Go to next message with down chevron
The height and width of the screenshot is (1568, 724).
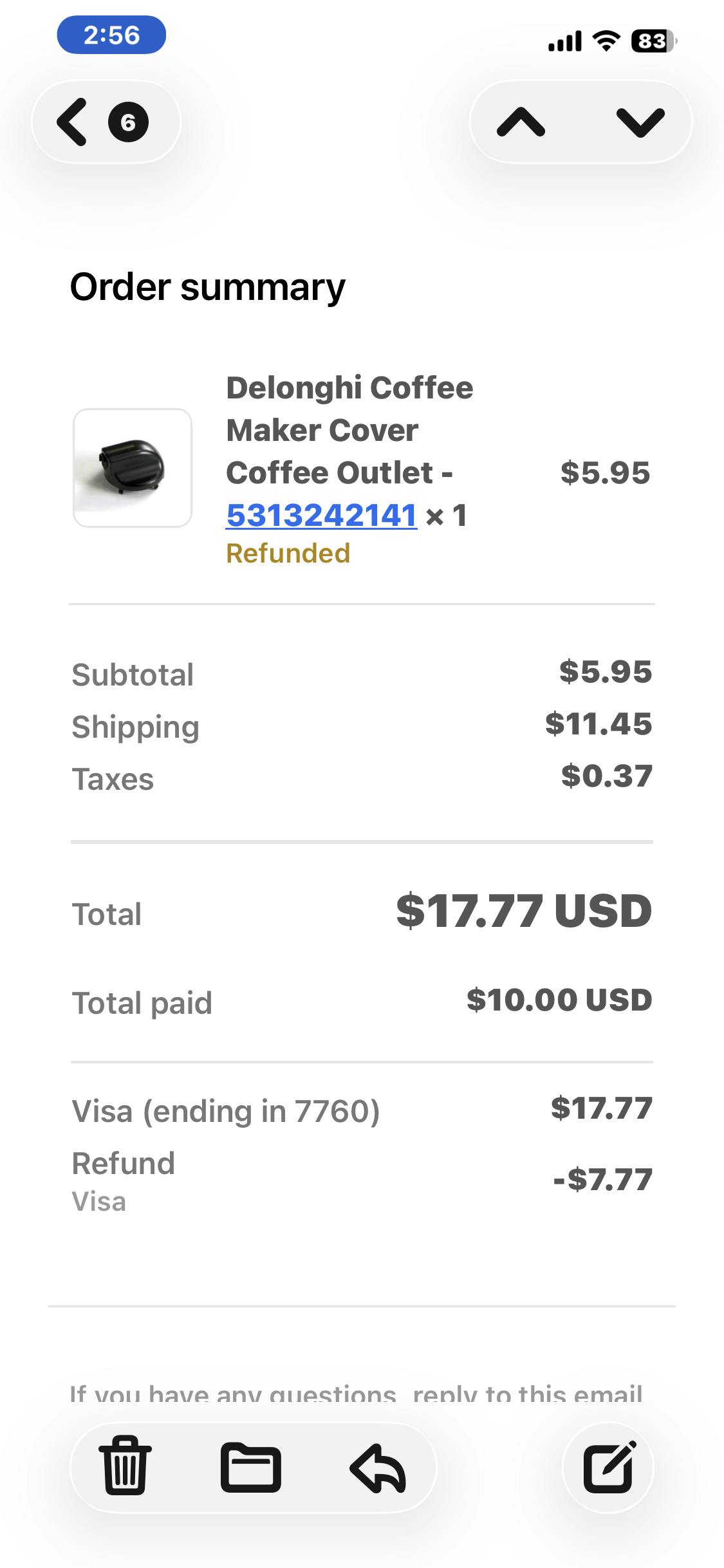click(640, 122)
